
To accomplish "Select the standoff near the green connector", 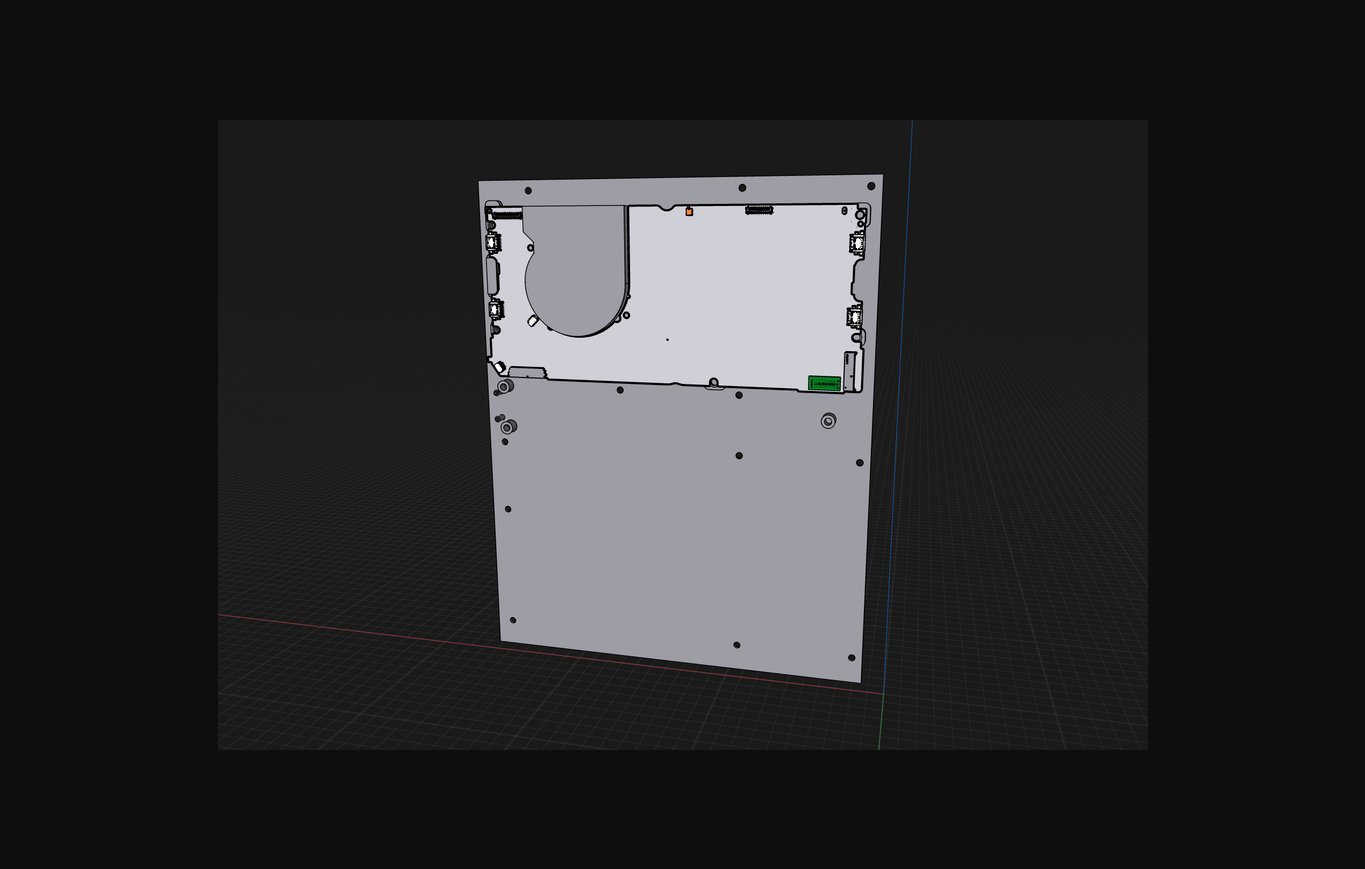I will tap(828, 421).
